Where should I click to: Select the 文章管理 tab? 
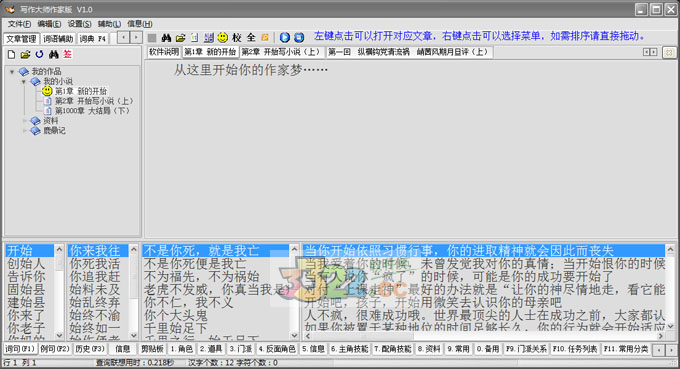pyautogui.click(x=21, y=39)
